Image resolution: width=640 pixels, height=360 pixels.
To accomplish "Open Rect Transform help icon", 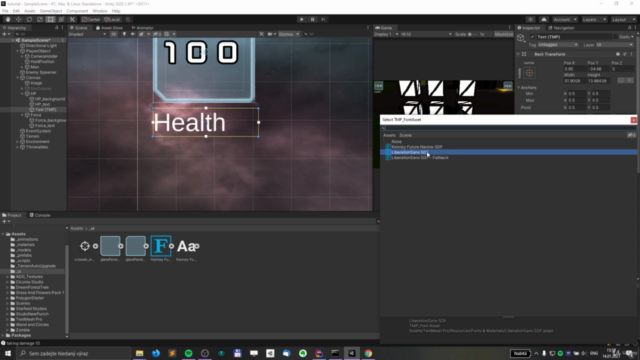I will (618, 54).
